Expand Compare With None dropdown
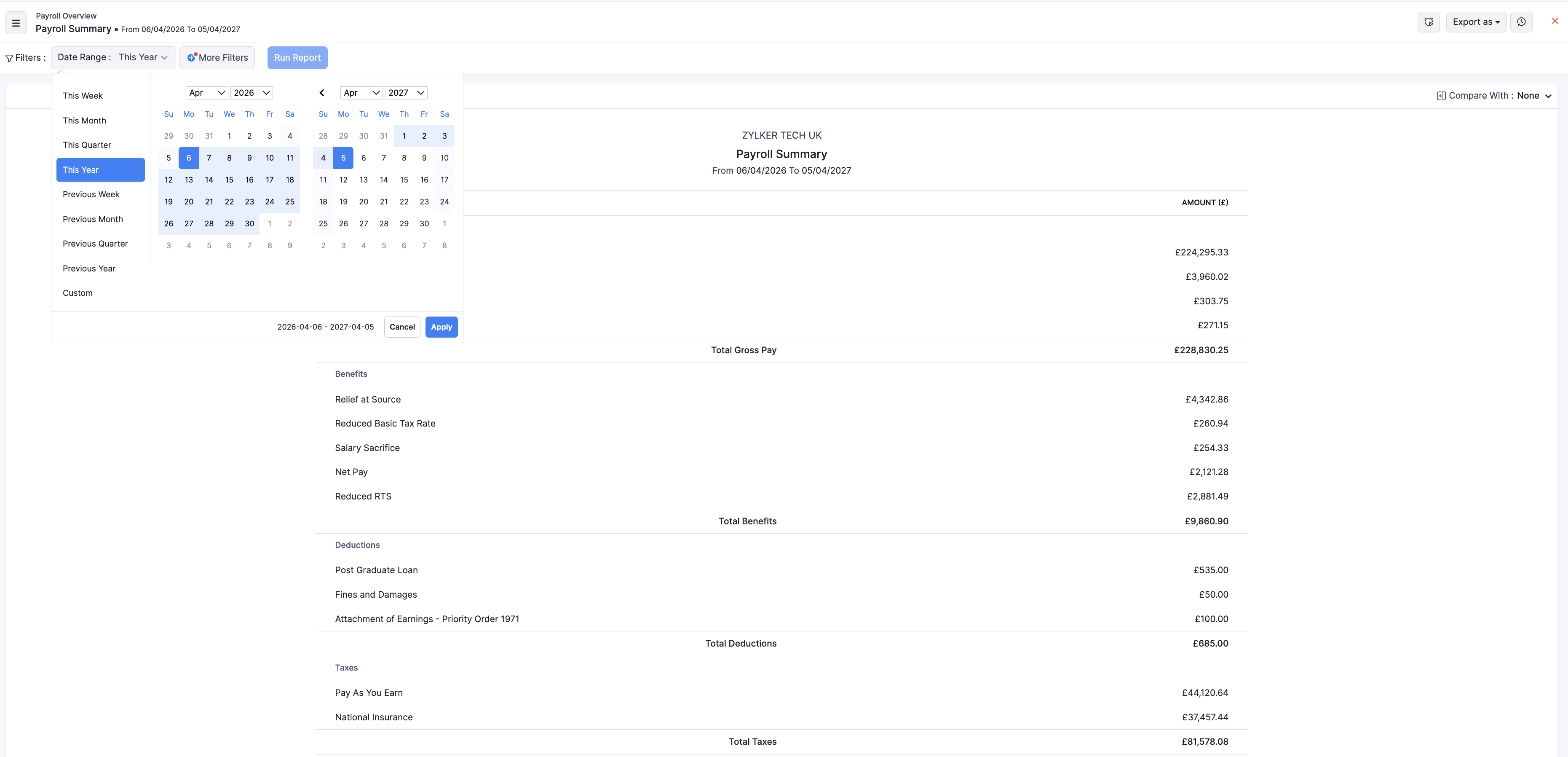 1534,96
